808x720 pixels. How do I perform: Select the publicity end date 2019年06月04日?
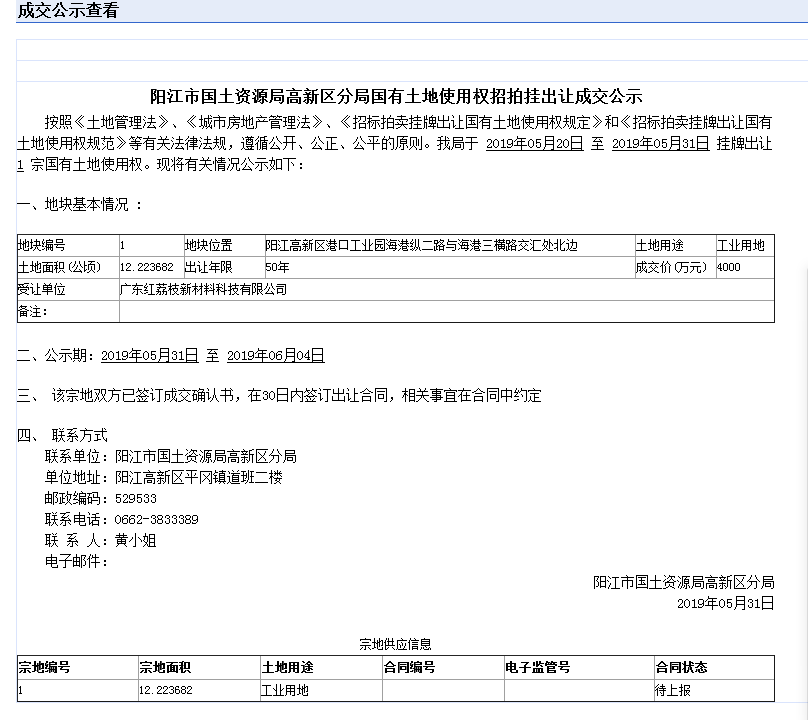[x=276, y=355]
